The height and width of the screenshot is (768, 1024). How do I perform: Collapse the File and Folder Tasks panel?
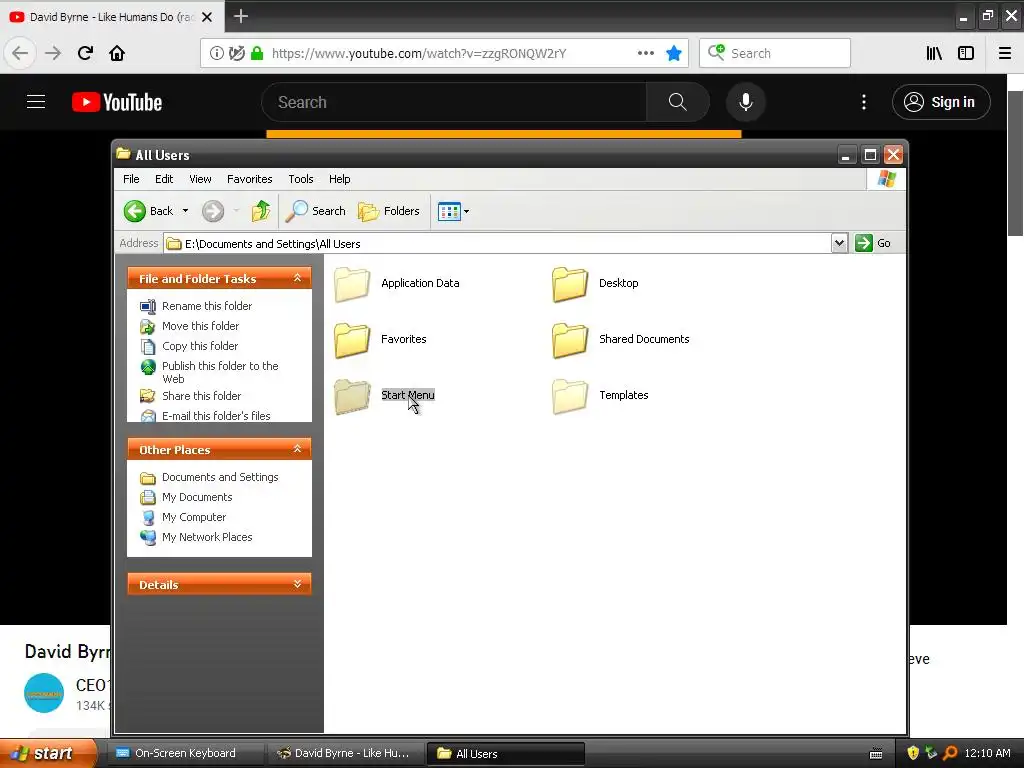point(297,278)
